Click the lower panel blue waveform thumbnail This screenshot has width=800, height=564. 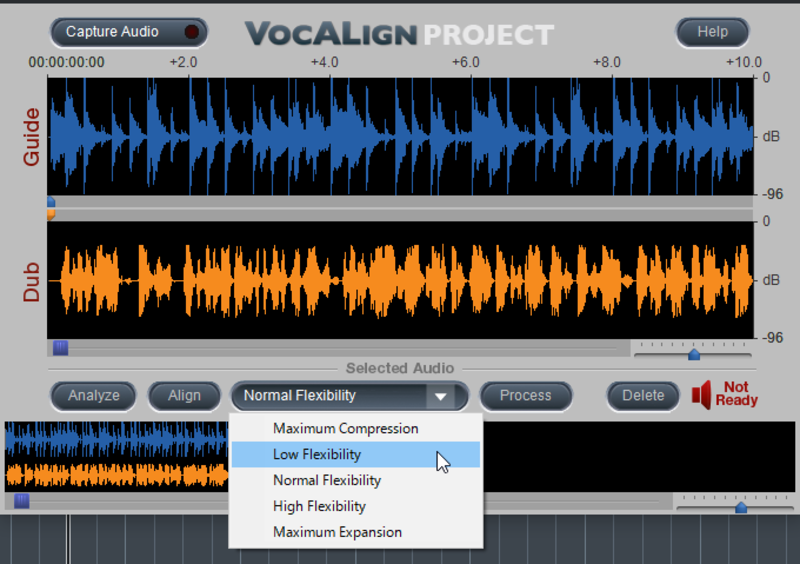pyautogui.click(x=116, y=439)
